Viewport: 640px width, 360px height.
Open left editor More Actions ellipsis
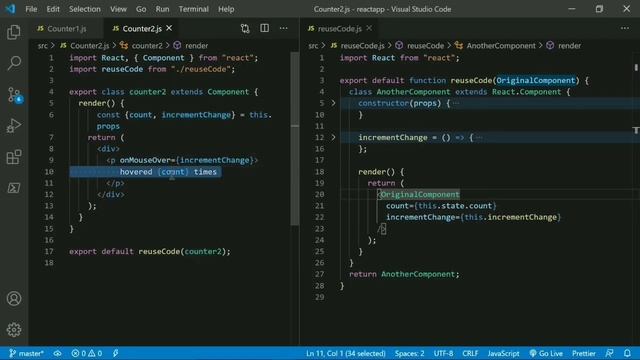pos(284,28)
